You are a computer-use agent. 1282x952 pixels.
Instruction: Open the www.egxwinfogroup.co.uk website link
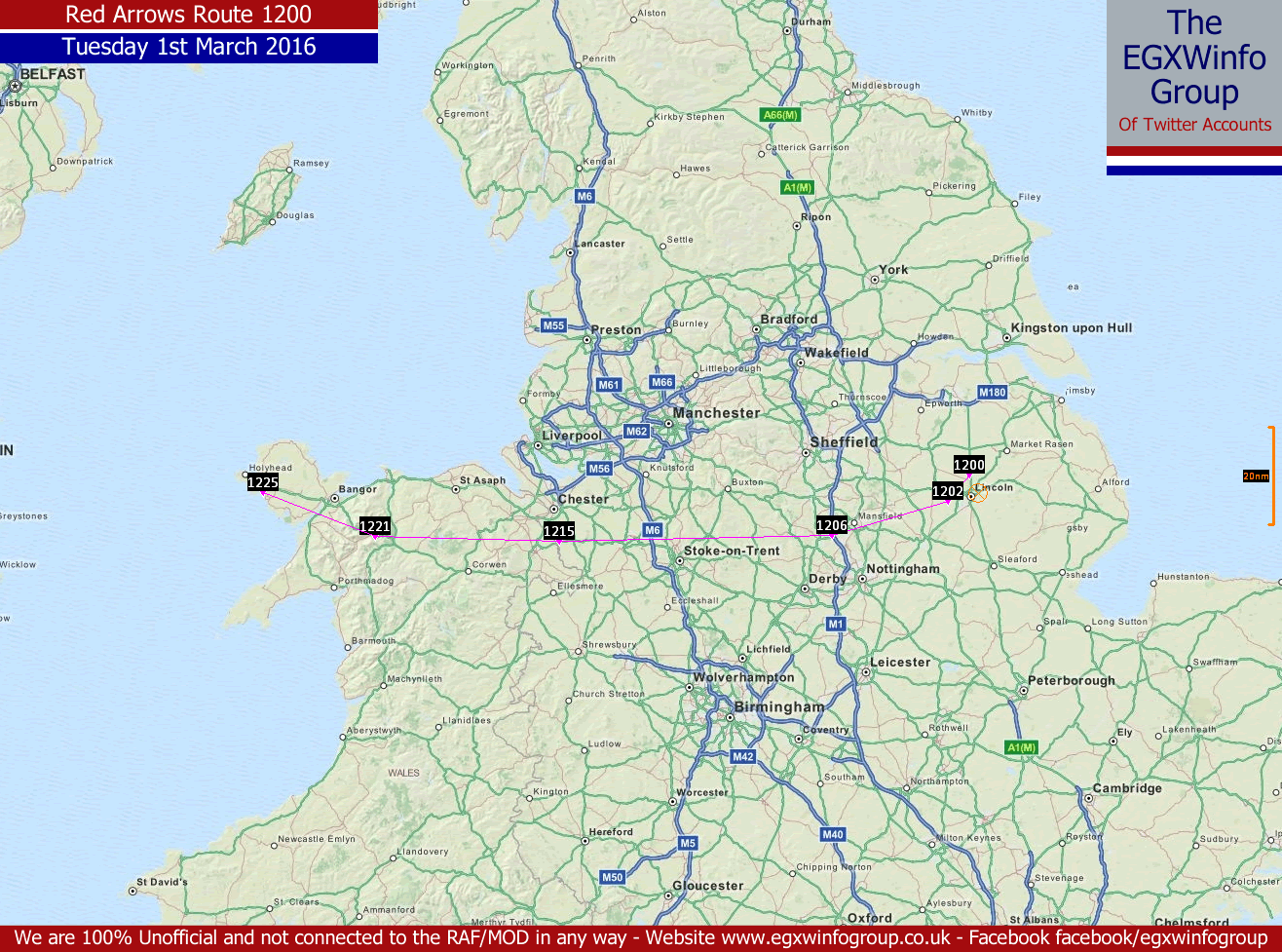(x=835, y=938)
